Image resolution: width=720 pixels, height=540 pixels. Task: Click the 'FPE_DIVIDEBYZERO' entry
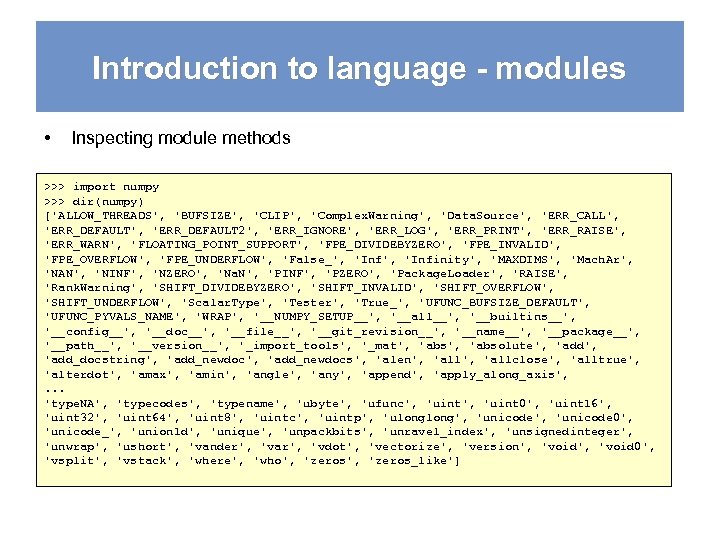pos(382,245)
